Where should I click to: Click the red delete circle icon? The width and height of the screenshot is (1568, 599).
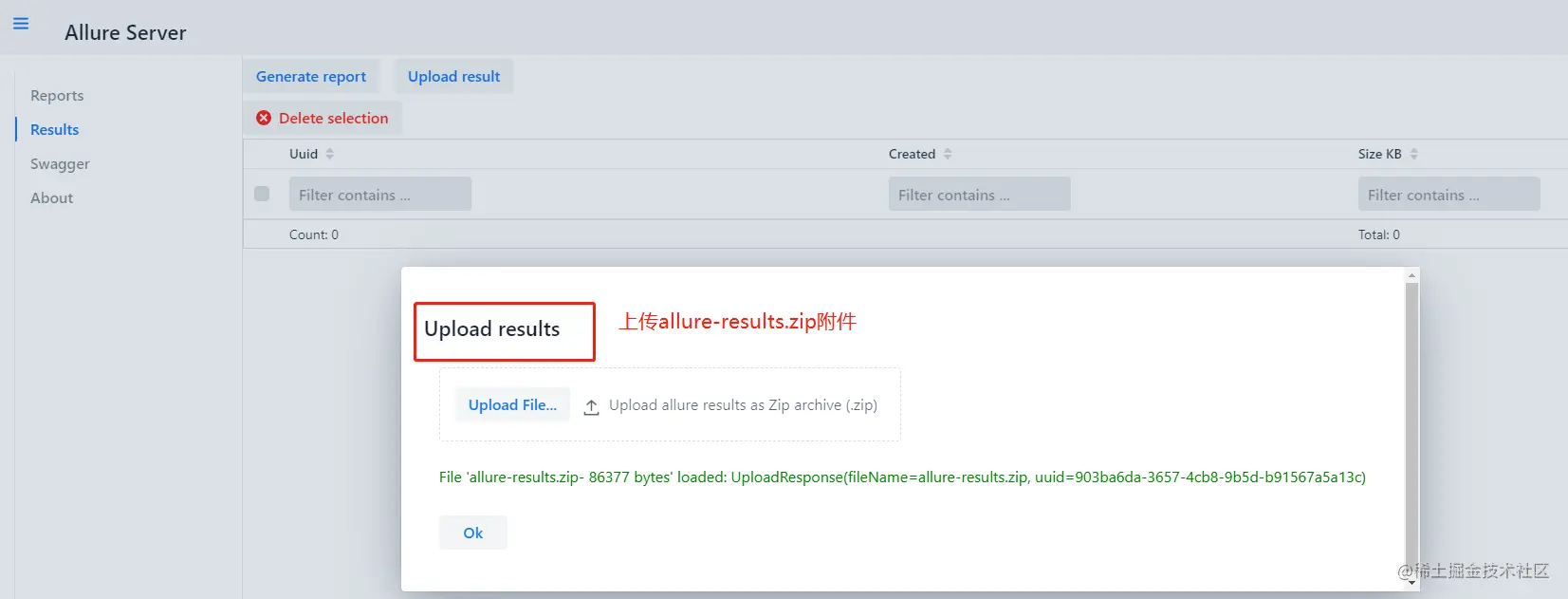264,118
